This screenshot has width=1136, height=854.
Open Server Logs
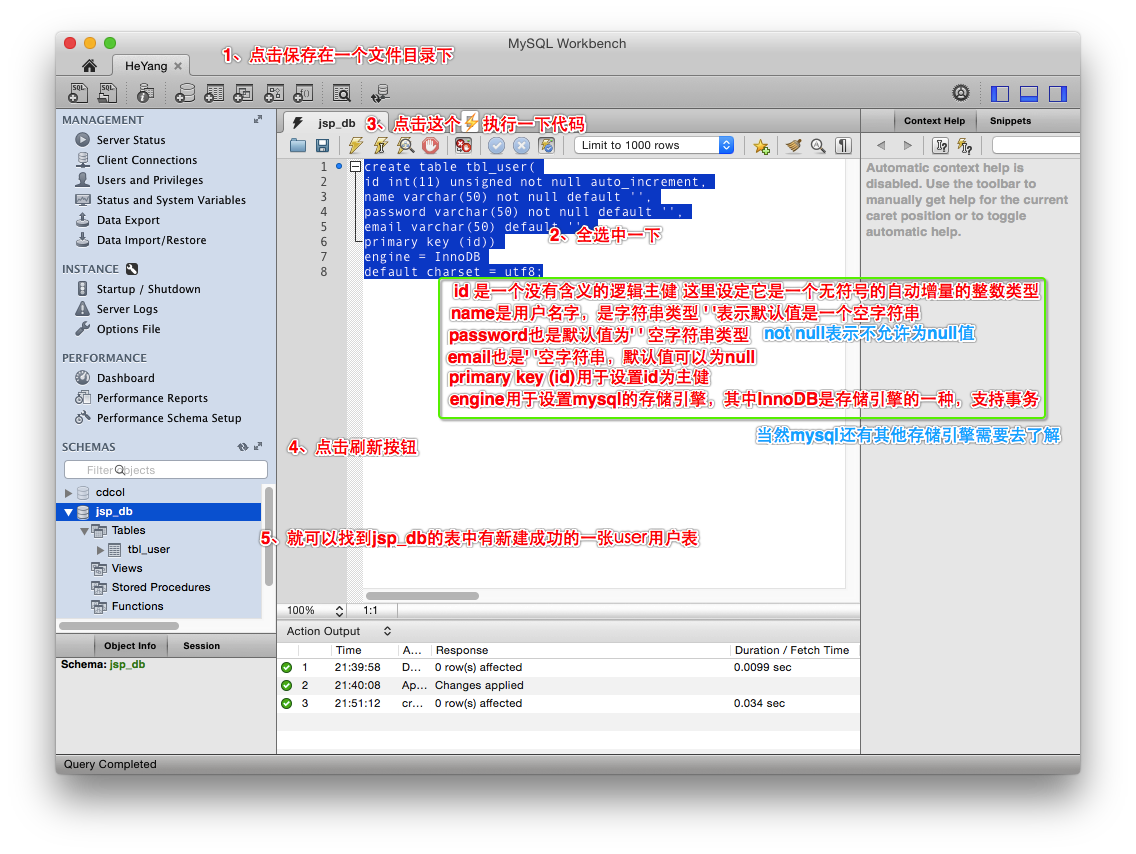coord(127,309)
